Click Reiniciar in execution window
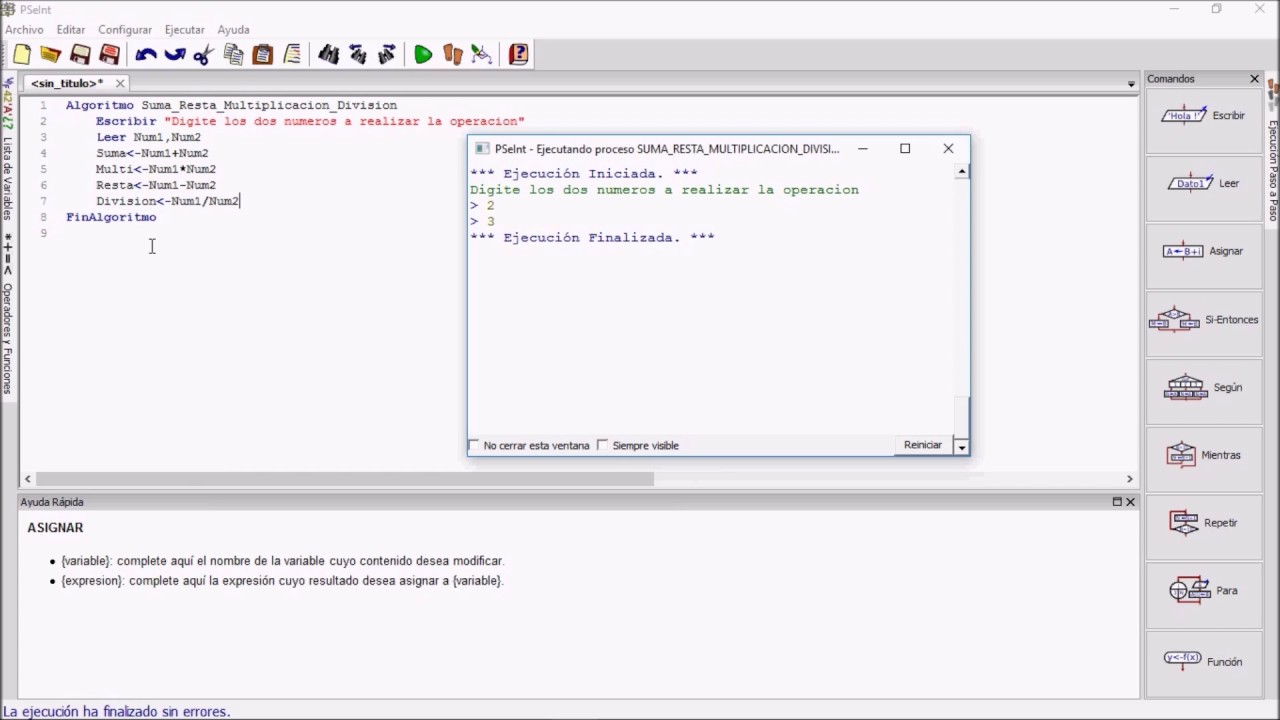This screenshot has height=720, width=1280. (923, 445)
